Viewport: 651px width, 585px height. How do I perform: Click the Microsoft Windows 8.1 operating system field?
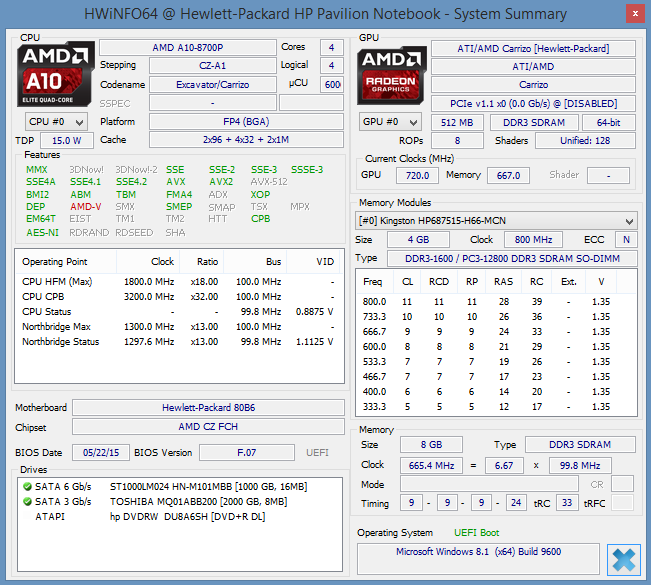tap(478, 553)
